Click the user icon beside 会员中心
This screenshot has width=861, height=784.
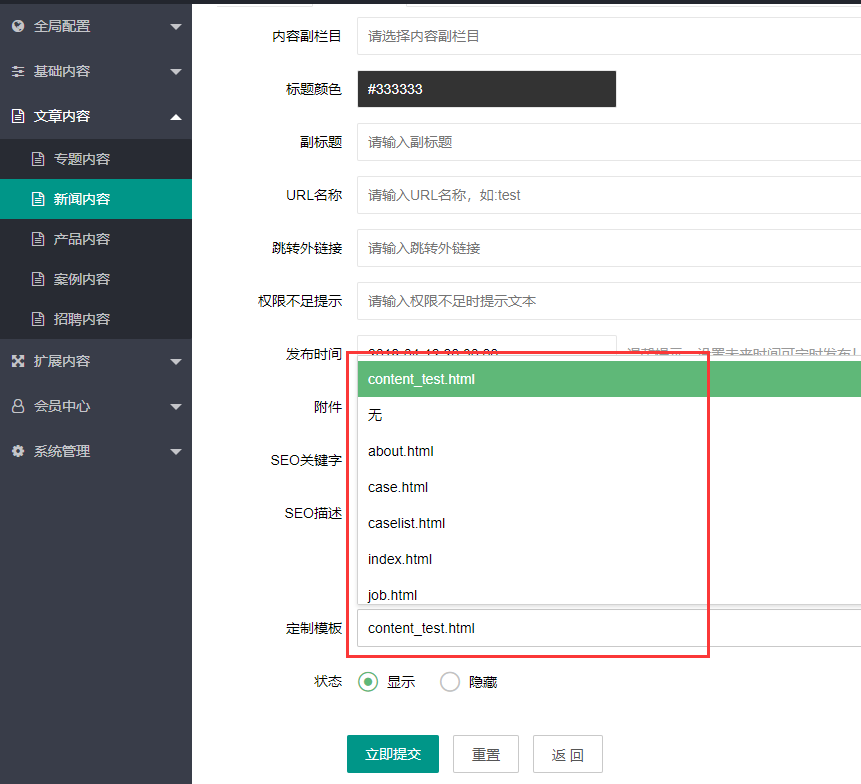coord(18,407)
